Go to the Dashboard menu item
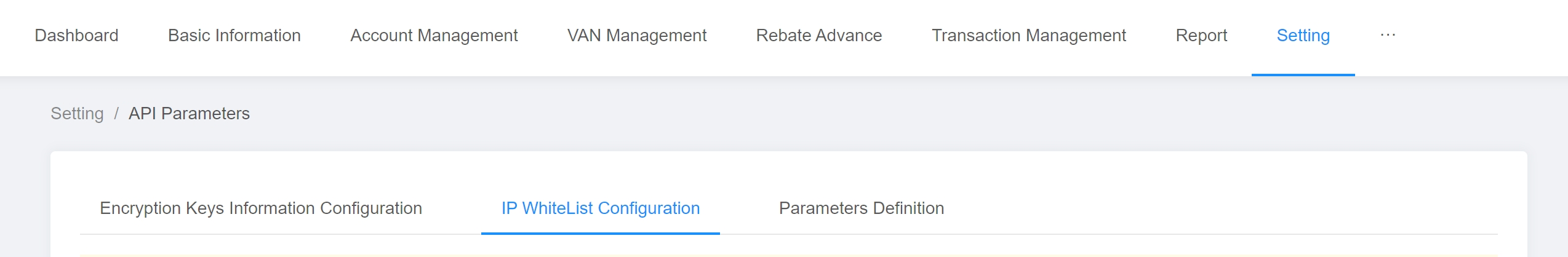 [x=76, y=35]
